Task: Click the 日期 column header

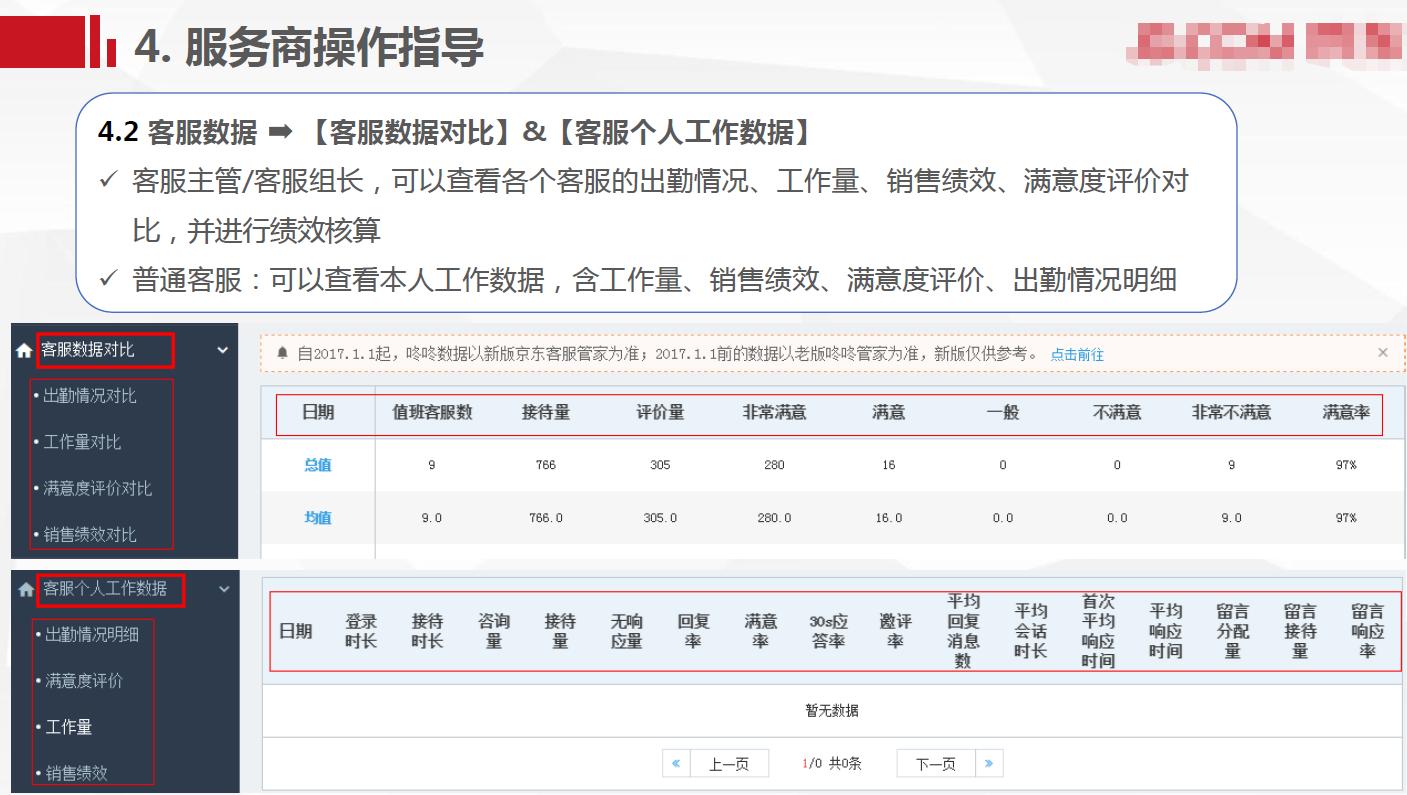Action: (318, 413)
